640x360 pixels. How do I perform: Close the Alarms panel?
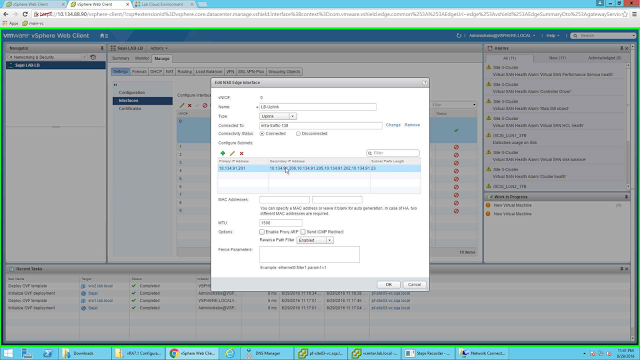click(627, 48)
